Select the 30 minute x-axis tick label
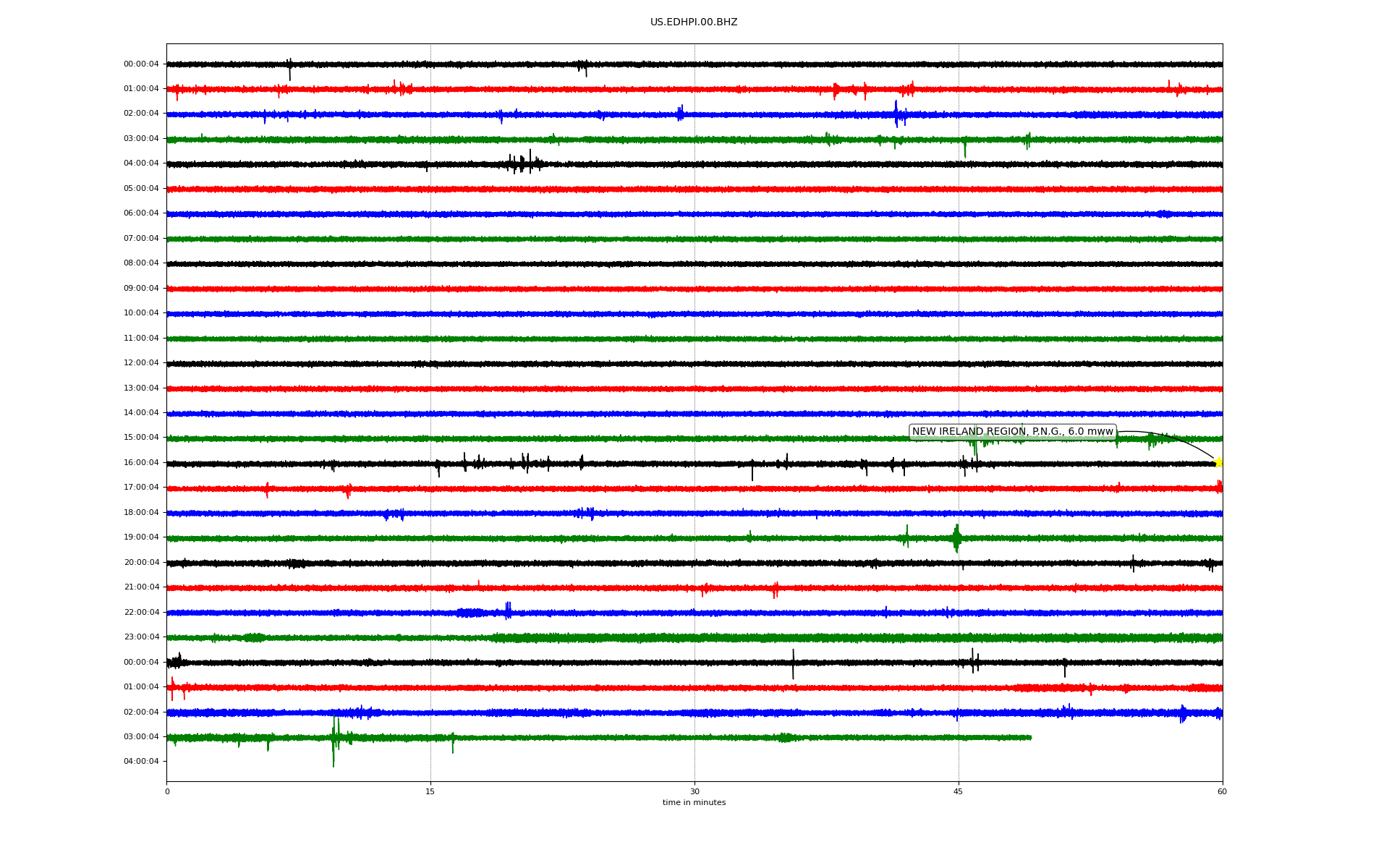Image resolution: width=1389 pixels, height=868 pixels. pyautogui.click(x=694, y=791)
